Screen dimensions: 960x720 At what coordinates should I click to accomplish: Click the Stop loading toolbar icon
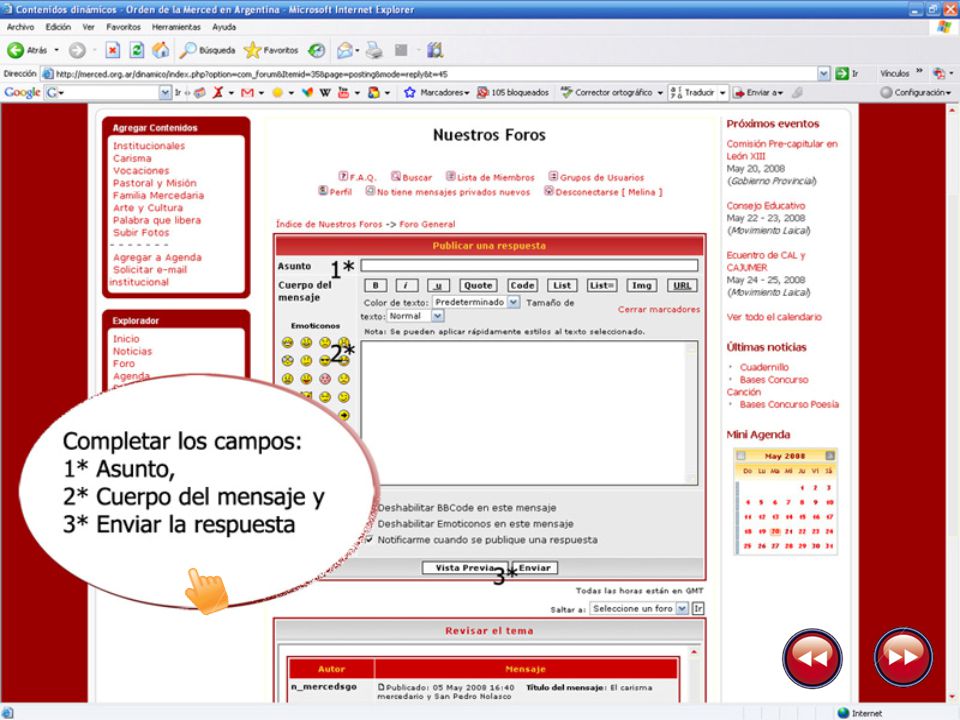[x=113, y=50]
